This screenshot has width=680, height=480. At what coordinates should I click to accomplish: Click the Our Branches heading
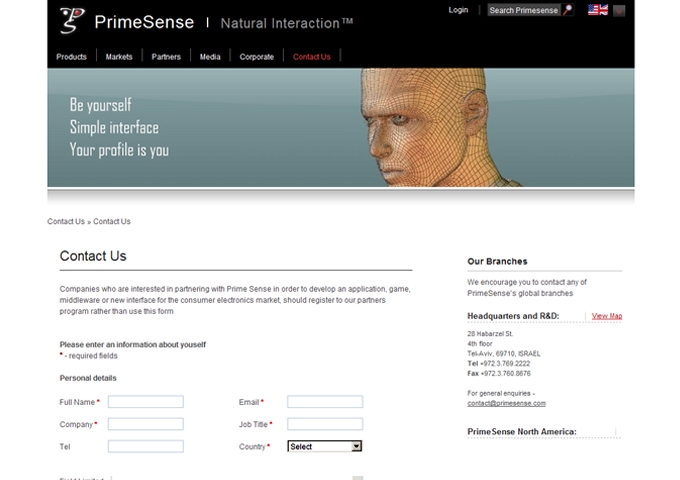click(497, 261)
